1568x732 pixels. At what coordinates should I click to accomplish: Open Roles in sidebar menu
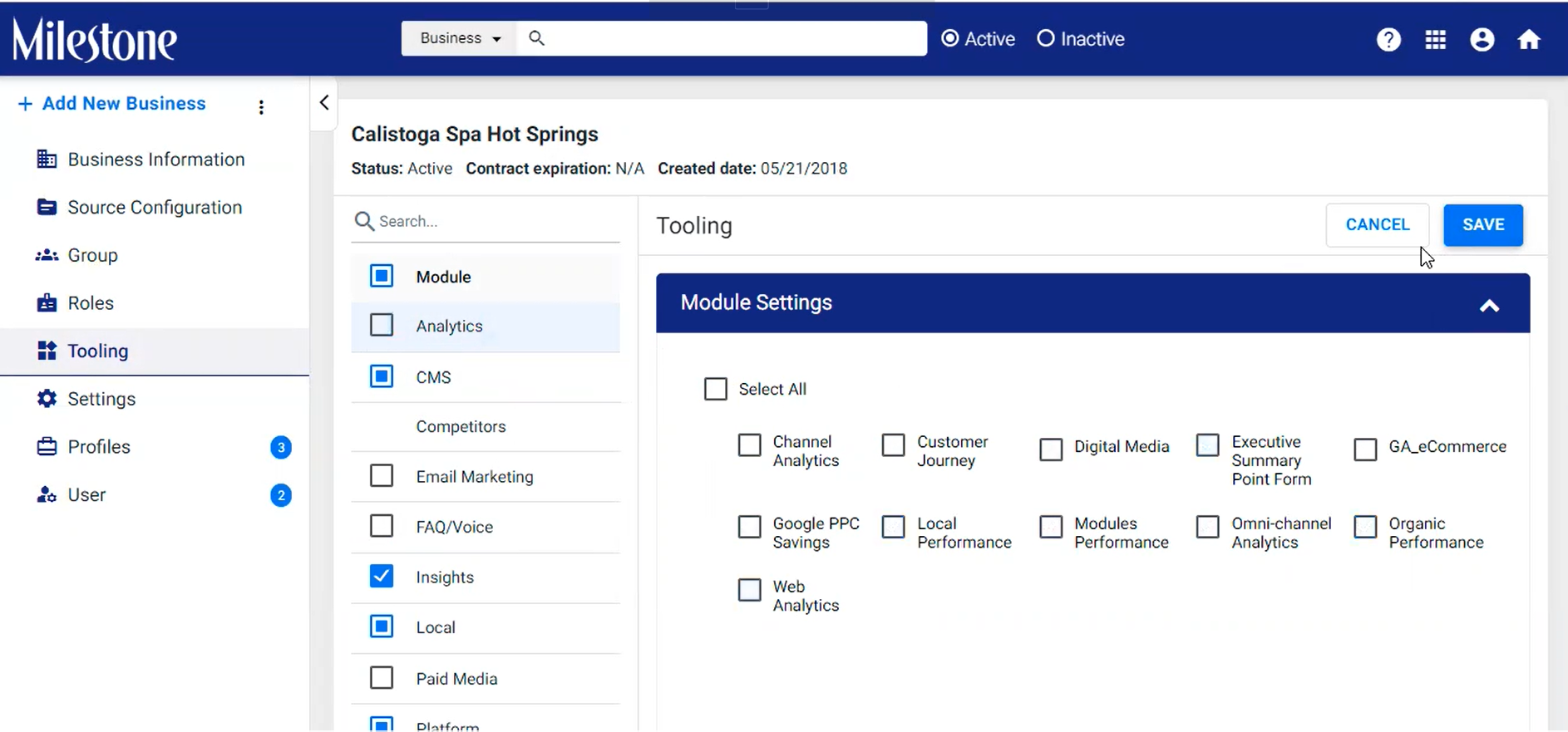(91, 303)
